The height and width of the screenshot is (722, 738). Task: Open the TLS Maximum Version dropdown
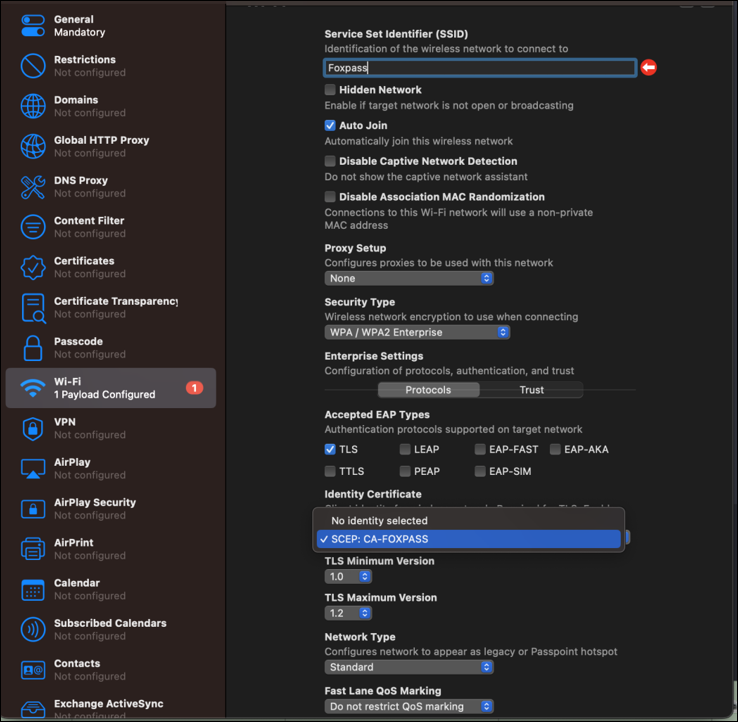(349, 613)
